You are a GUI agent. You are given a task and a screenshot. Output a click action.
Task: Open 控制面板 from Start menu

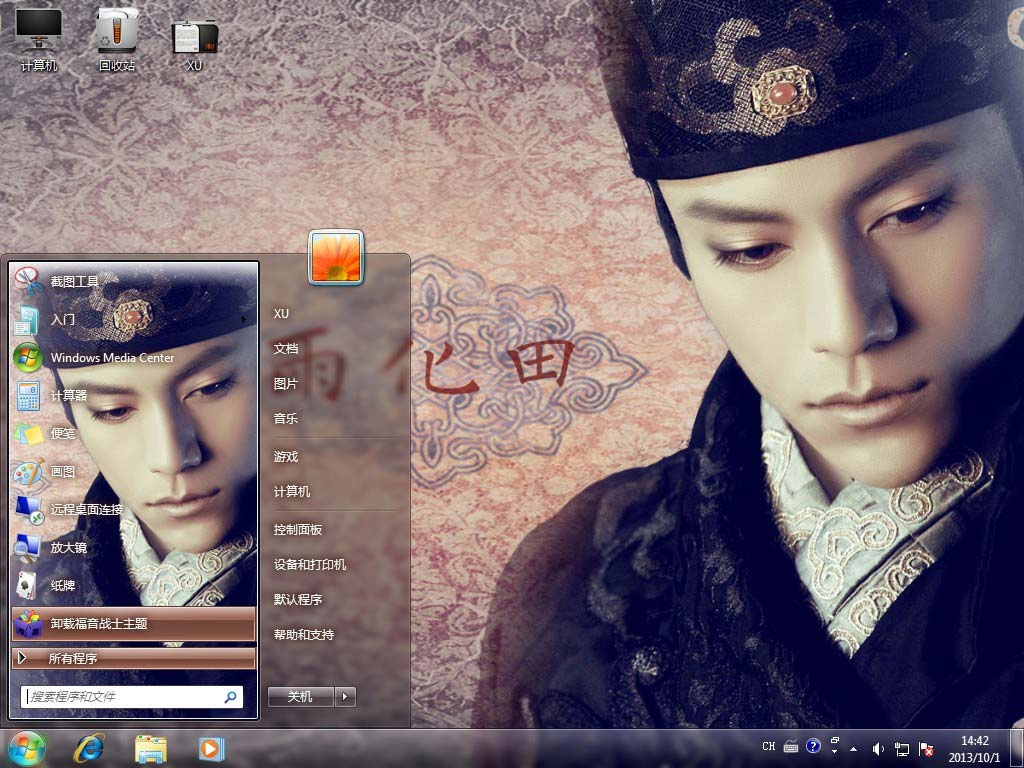click(298, 530)
